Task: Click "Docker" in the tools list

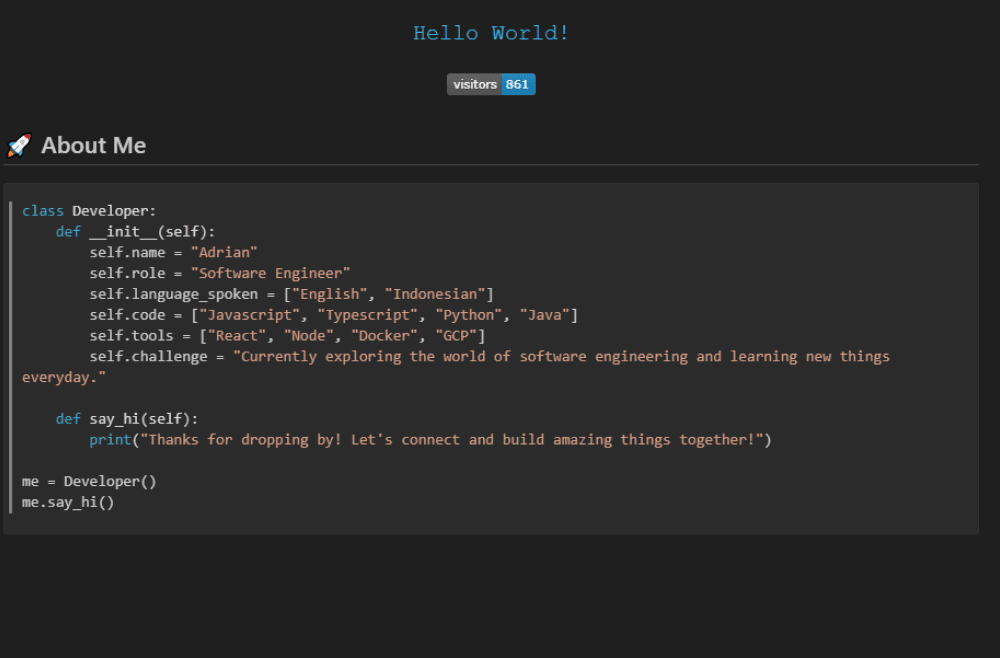Action: click(x=384, y=336)
